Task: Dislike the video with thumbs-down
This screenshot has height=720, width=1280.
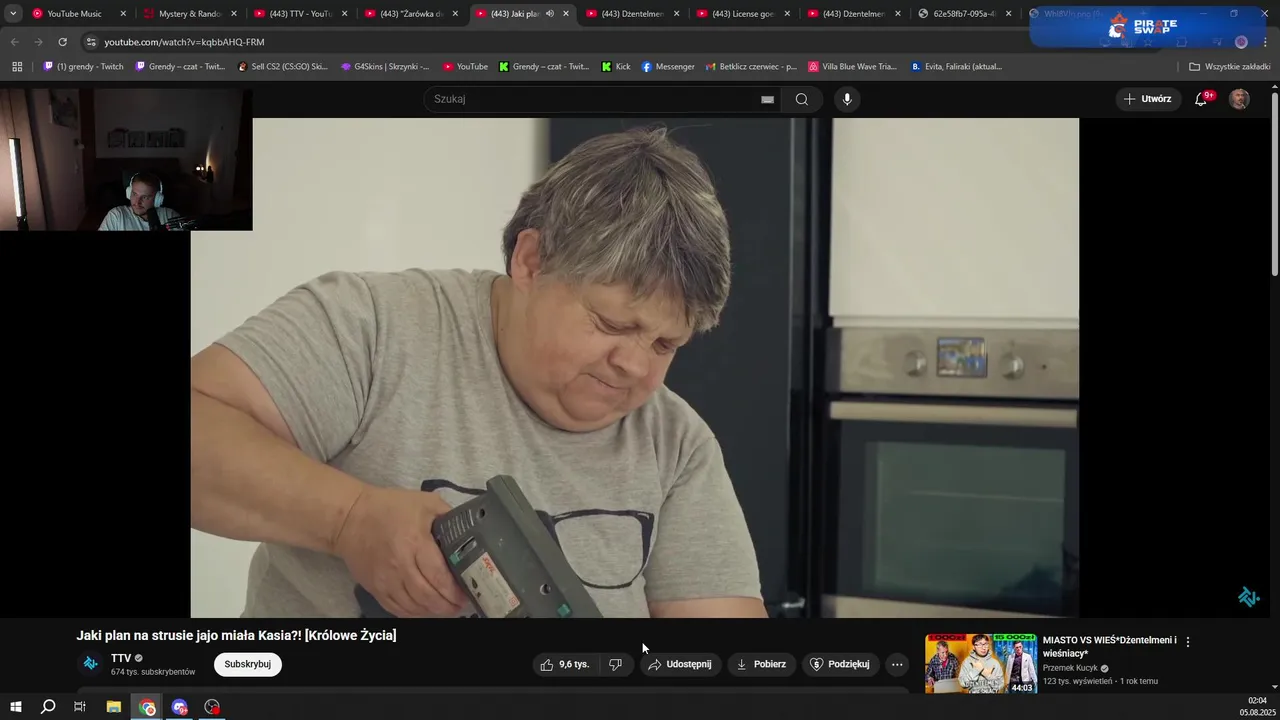Action: [x=615, y=664]
